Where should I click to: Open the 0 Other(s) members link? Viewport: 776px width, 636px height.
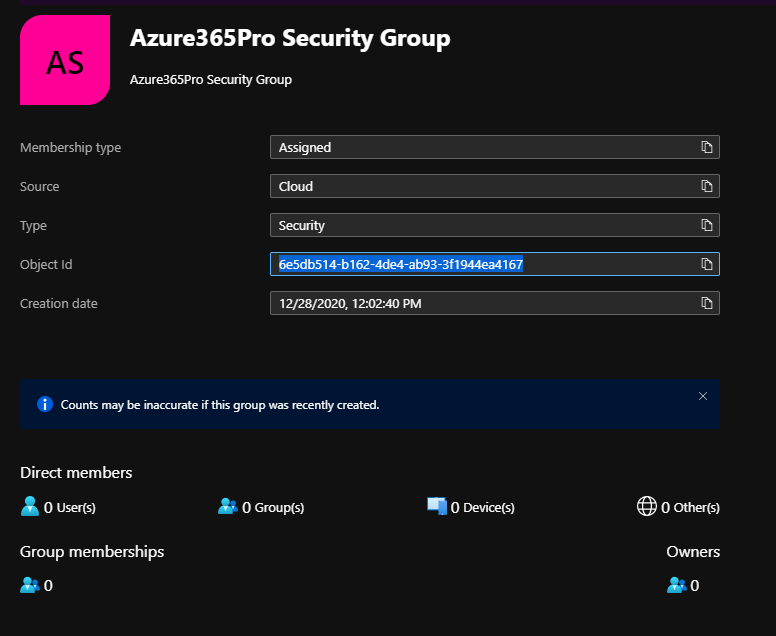(x=690, y=507)
